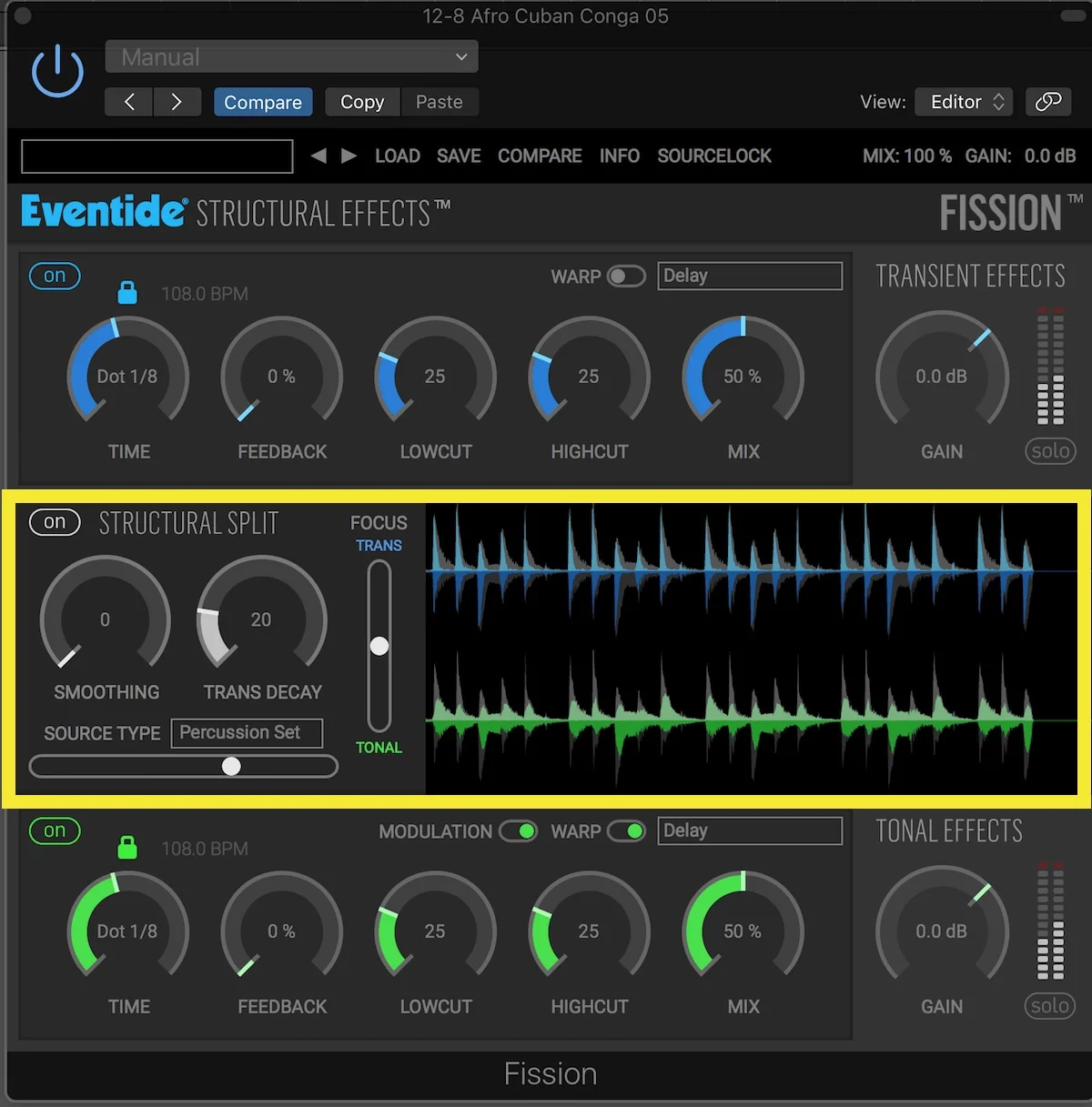Toggle the tonal WARP switch

coord(626,830)
